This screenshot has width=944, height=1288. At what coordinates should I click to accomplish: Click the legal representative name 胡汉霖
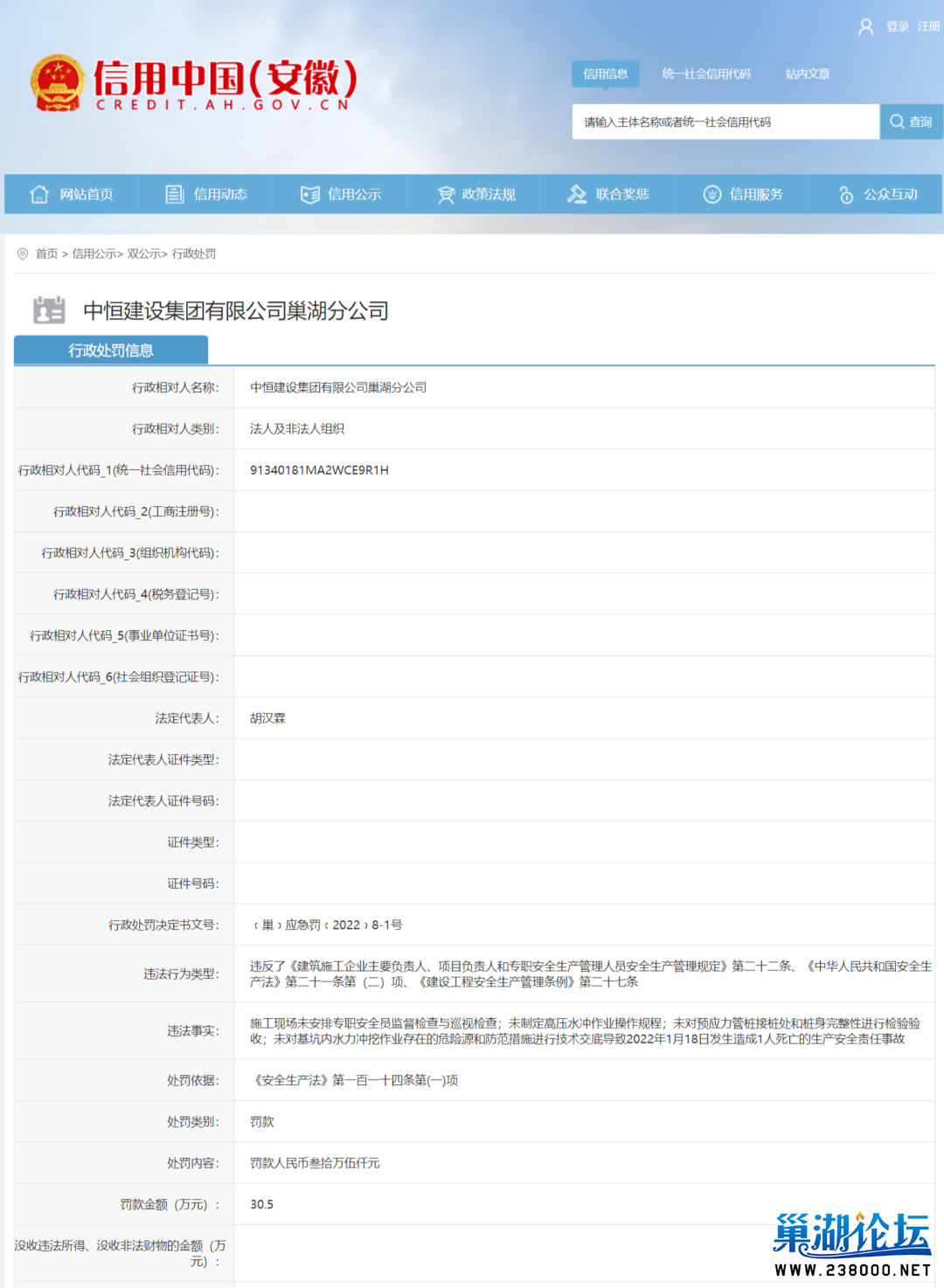click(x=267, y=718)
